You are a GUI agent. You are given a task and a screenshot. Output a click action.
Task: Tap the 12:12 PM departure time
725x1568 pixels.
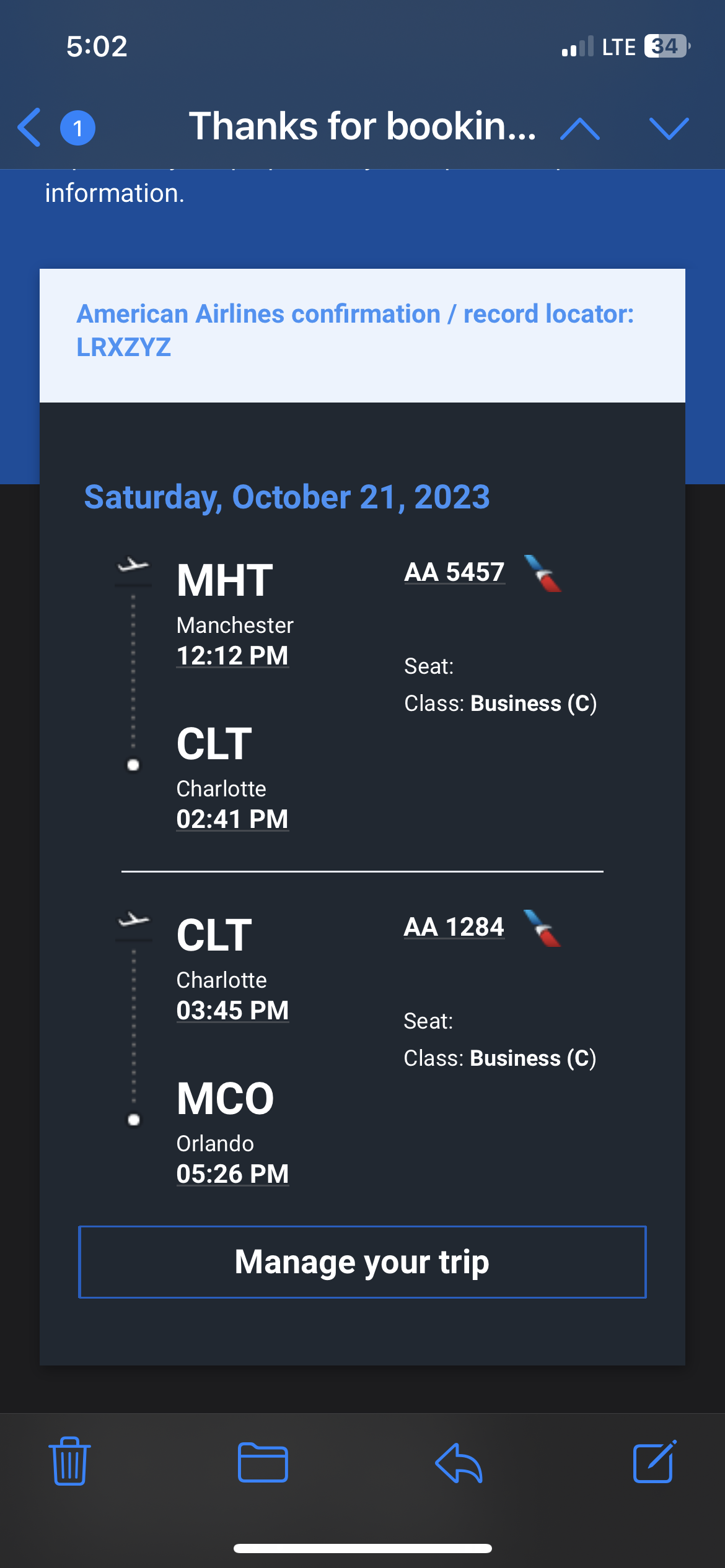[x=232, y=656]
